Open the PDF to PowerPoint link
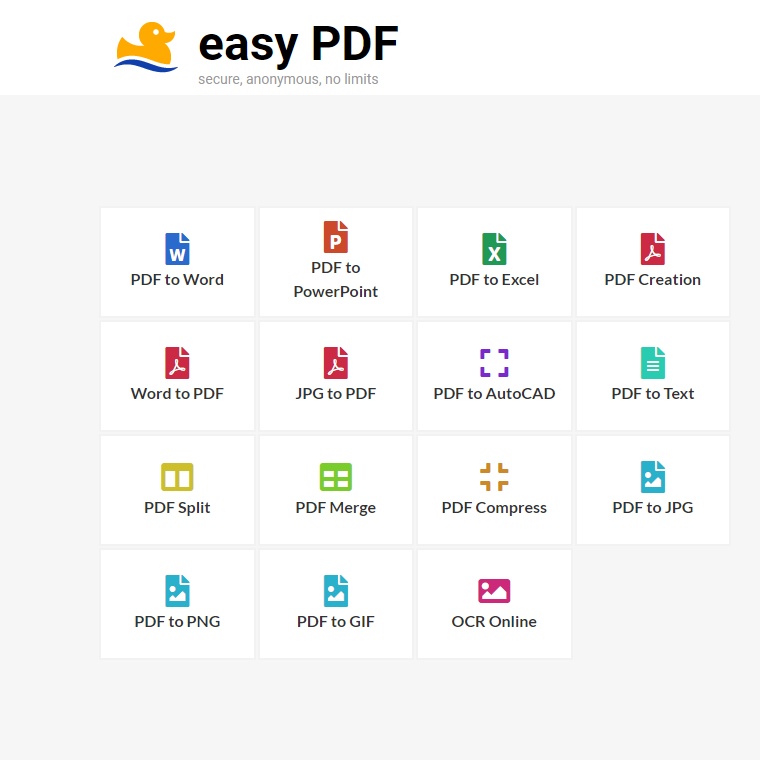This screenshot has height=760, width=760. 335,280
